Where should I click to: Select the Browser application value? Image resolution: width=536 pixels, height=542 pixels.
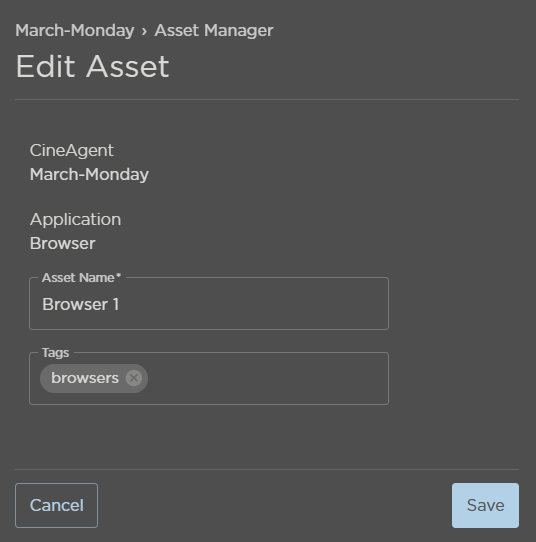[63, 243]
